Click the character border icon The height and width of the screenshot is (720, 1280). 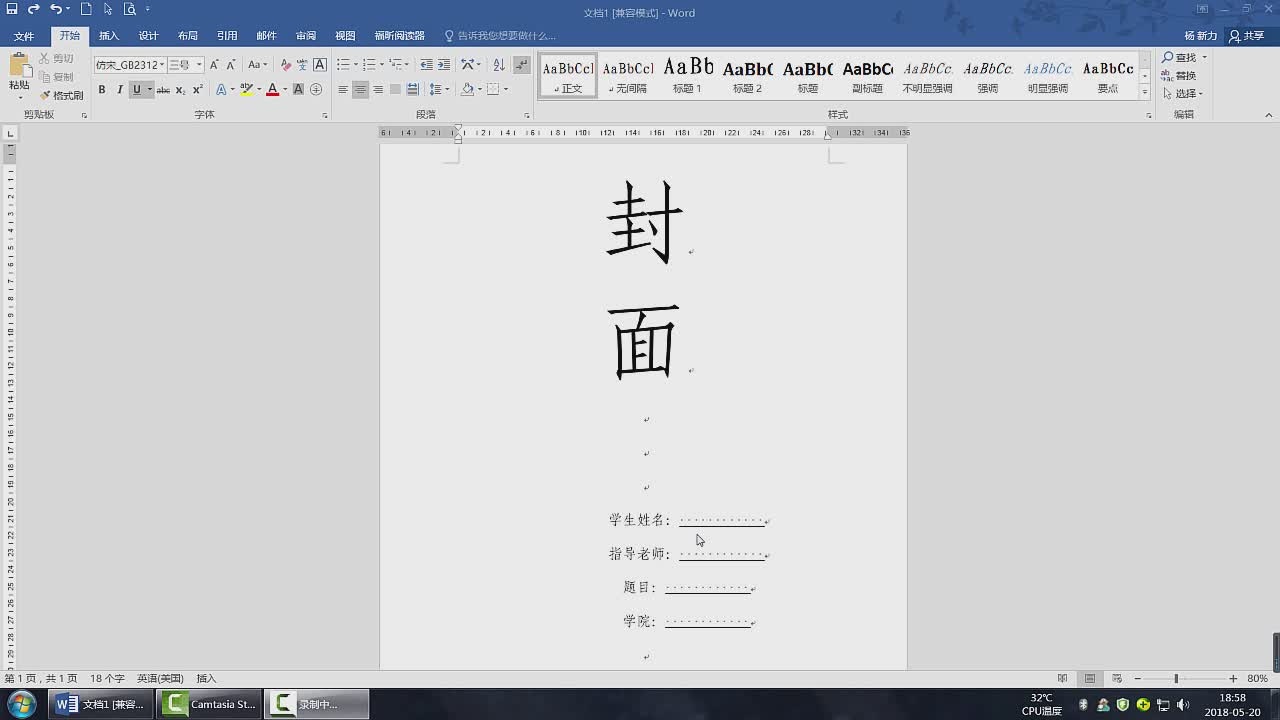click(x=320, y=64)
